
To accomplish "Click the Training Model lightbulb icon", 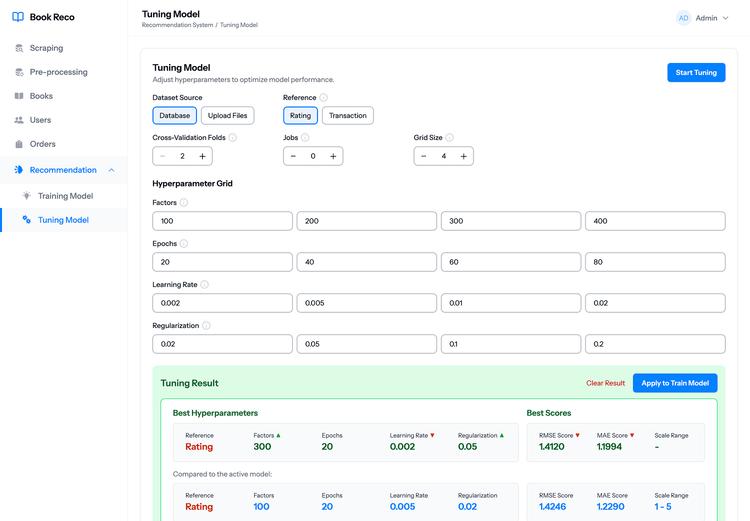I will pos(27,196).
